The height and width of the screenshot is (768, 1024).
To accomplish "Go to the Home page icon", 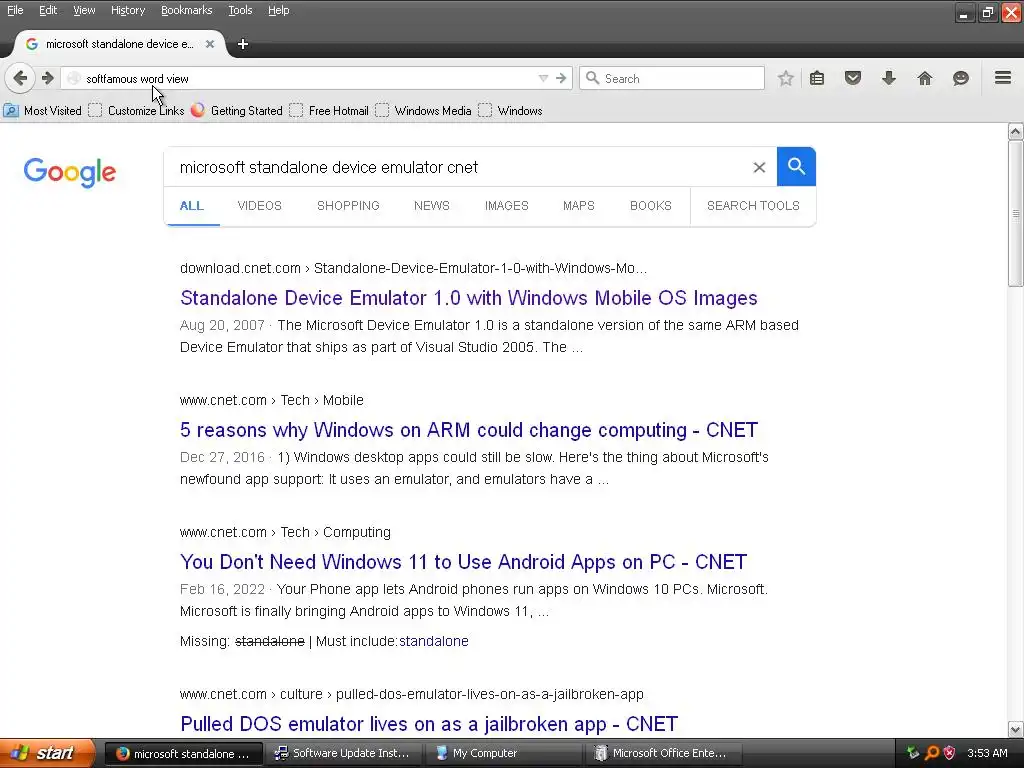I will point(925,78).
